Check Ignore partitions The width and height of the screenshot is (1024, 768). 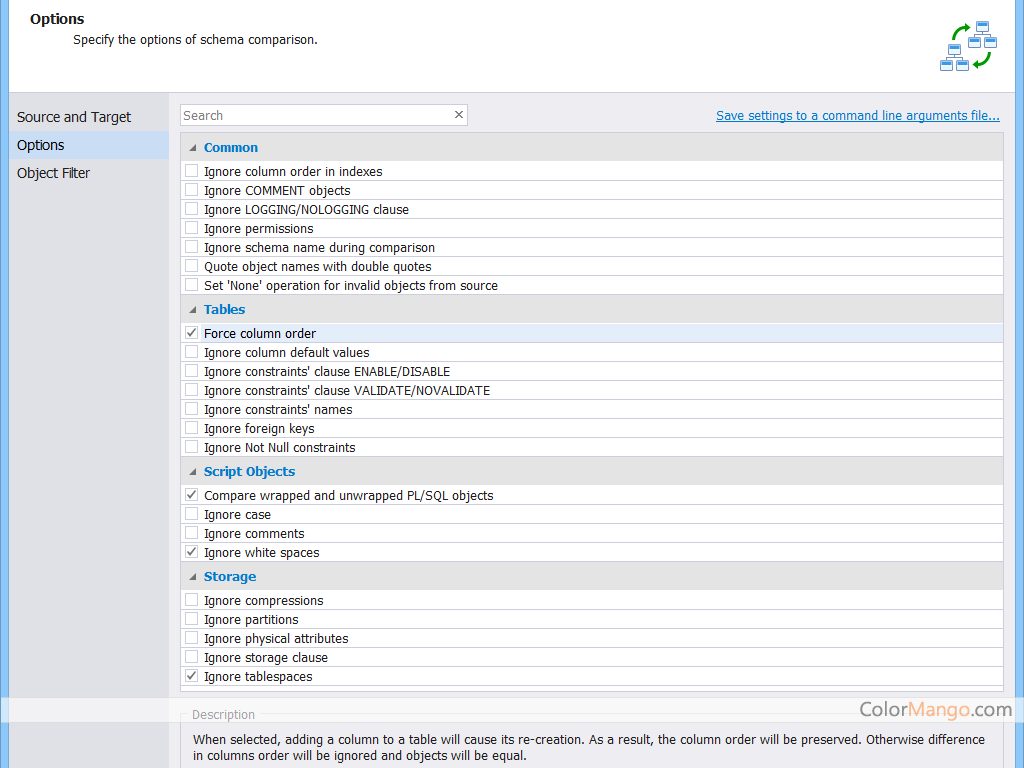(190, 619)
